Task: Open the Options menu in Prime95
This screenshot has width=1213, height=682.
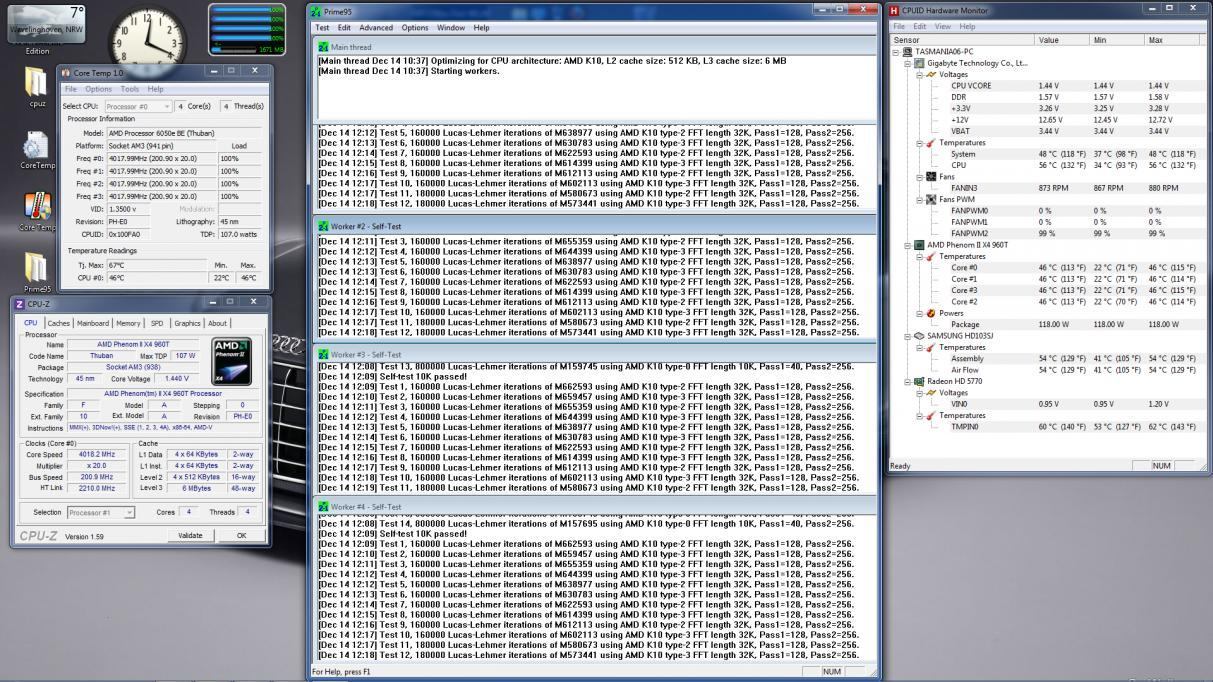Action: [x=415, y=28]
